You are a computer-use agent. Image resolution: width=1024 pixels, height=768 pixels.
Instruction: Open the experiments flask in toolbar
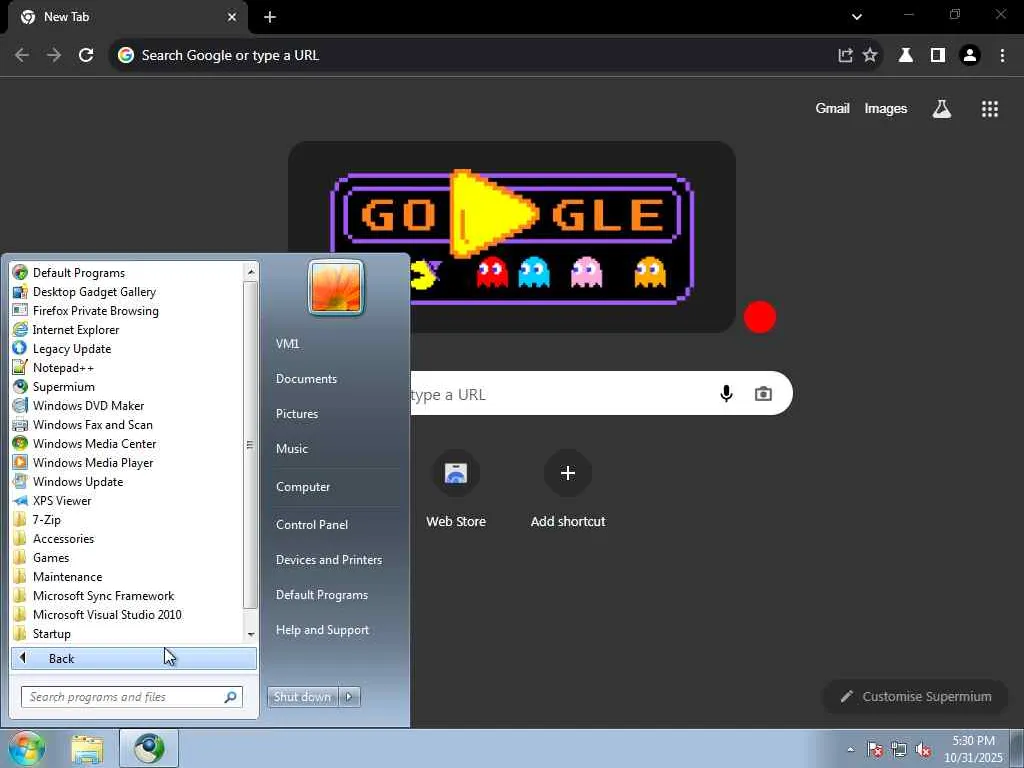point(906,56)
